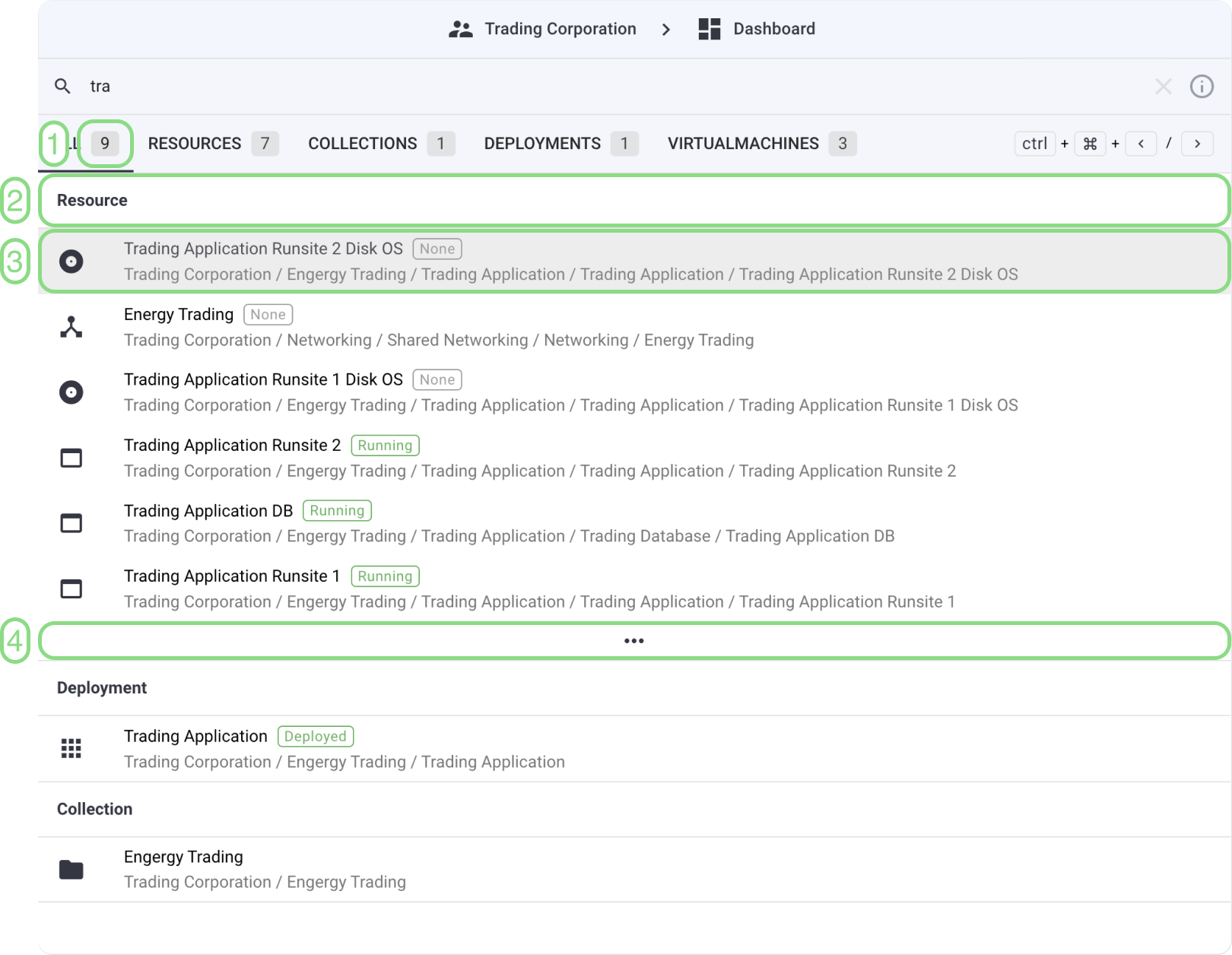This screenshot has width=1232, height=955.
Task: Click the Trading Application deployment grid icon
Action: click(71, 749)
